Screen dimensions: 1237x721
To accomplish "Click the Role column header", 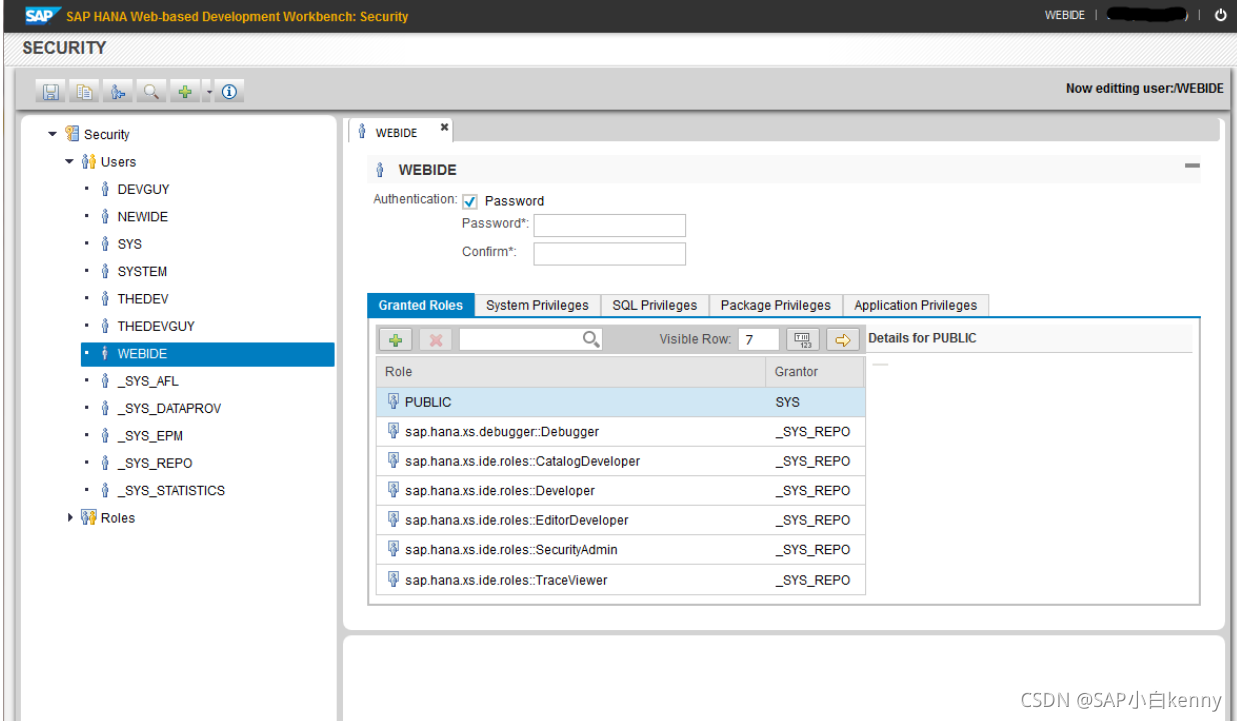I will click(571, 372).
